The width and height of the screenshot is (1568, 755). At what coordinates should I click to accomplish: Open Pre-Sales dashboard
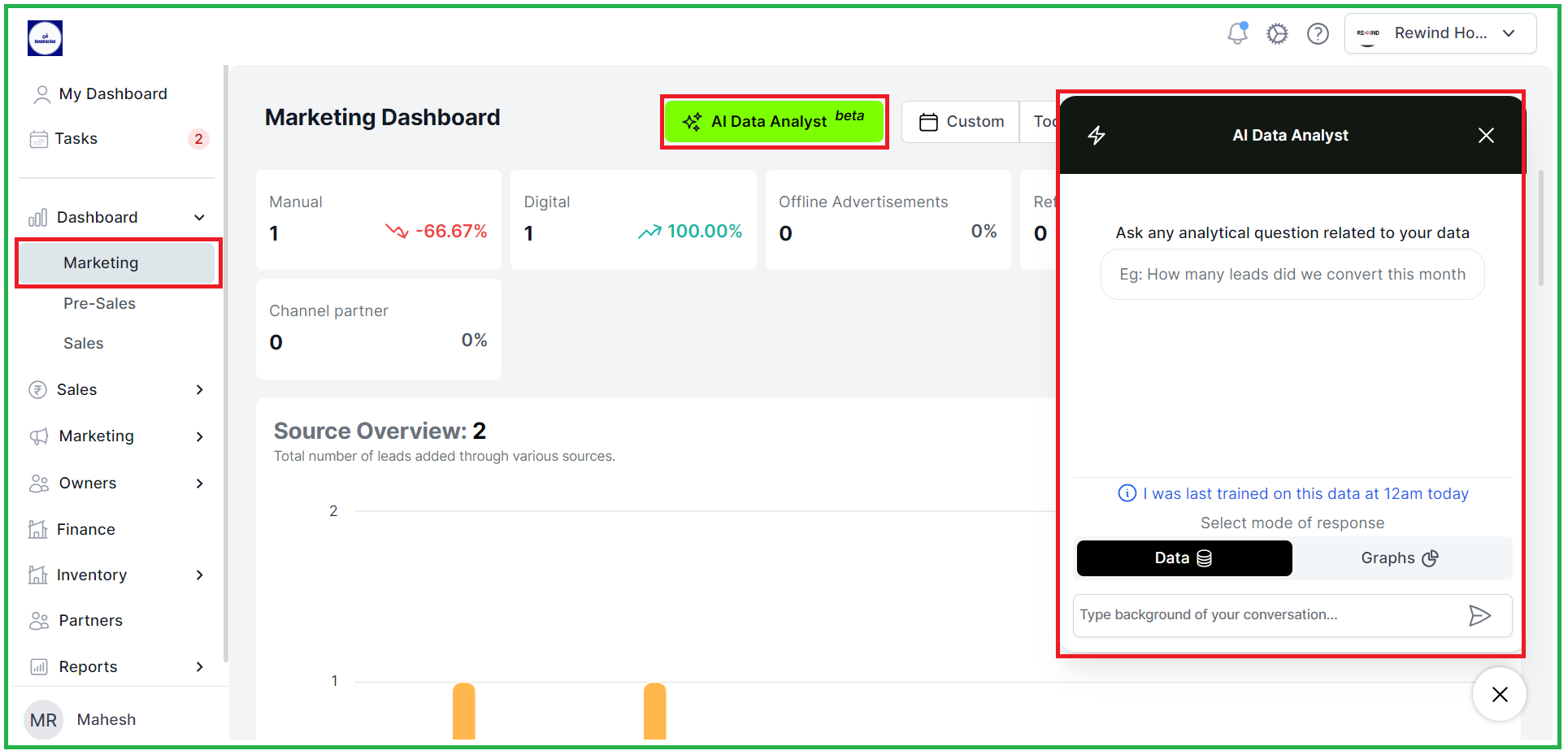tap(99, 304)
